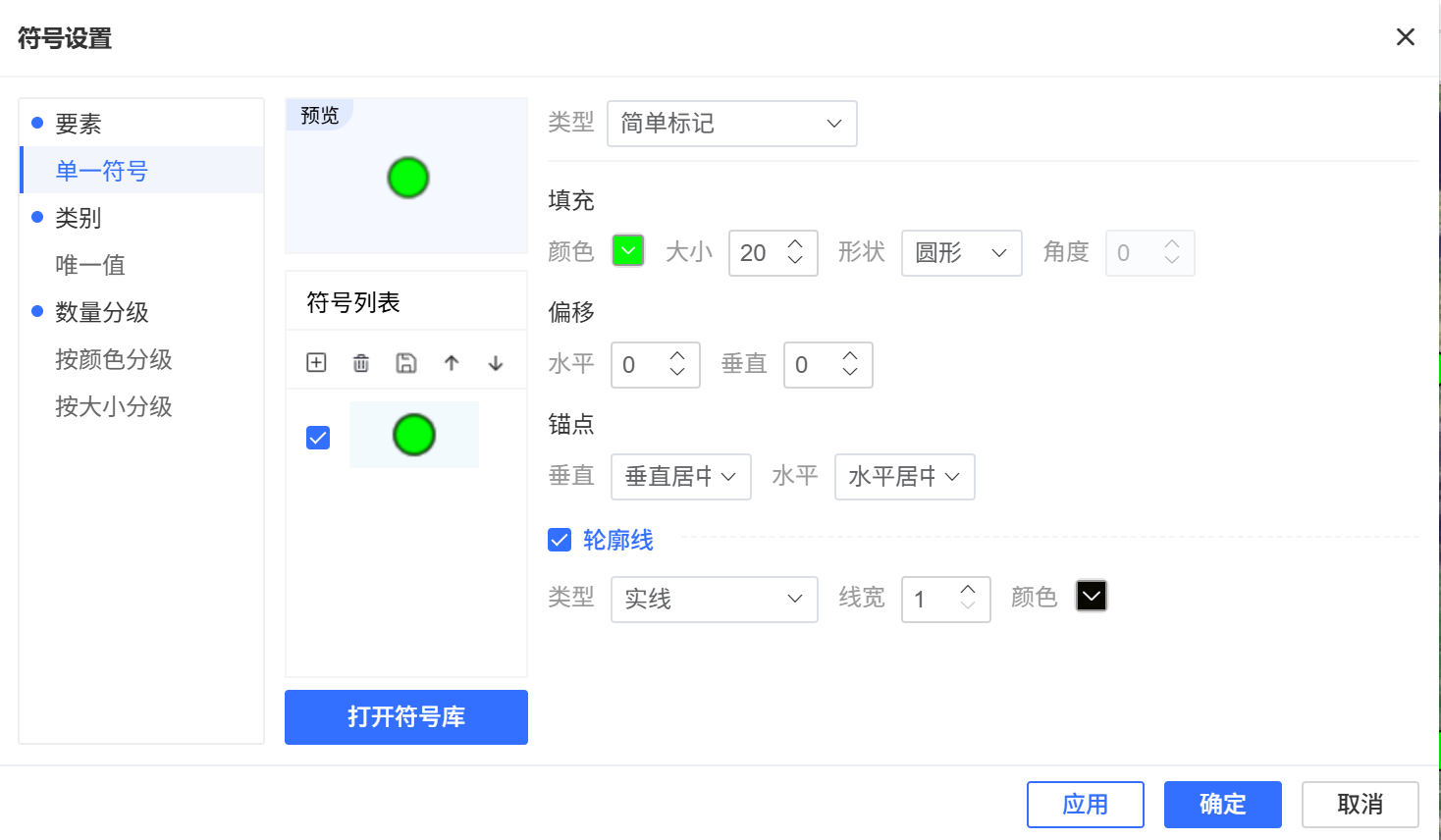The width and height of the screenshot is (1441, 840).
Task: Select 唯一值 in the left panel
Action: pos(90,265)
